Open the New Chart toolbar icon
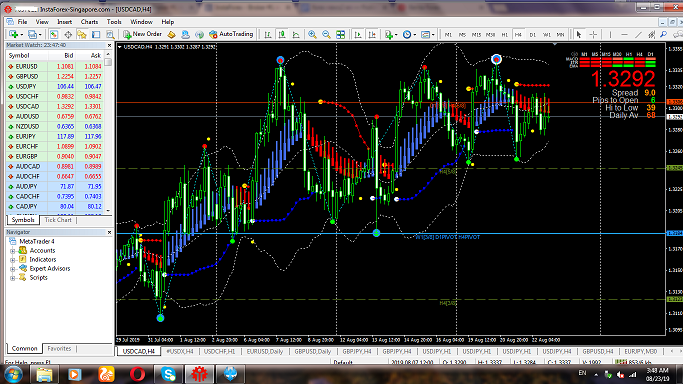This screenshot has height=384, width=683. click(13, 34)
